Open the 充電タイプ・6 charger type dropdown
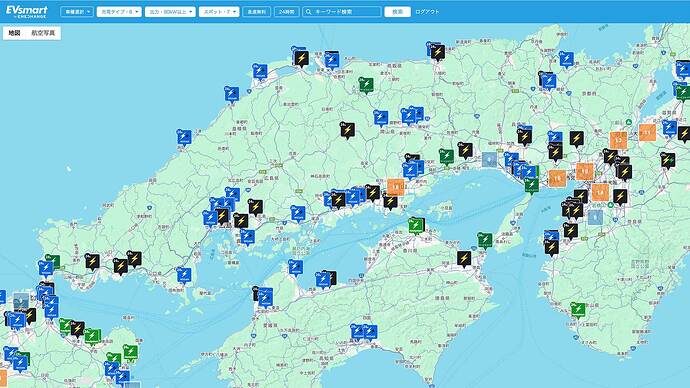The image size is (690, 388). 119,12
